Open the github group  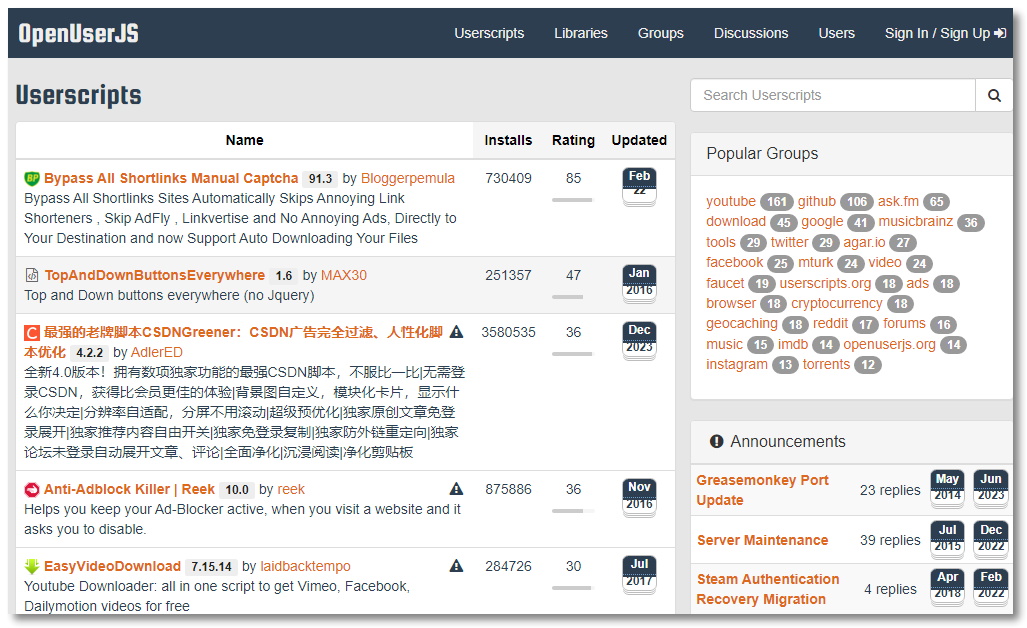coord(817,202)
